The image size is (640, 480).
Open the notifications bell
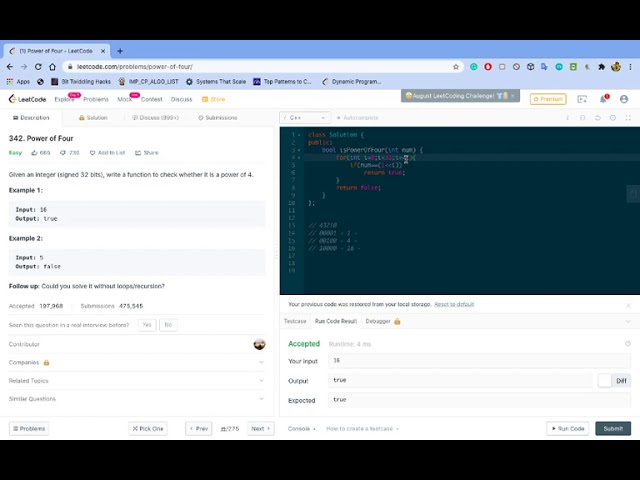603,99
